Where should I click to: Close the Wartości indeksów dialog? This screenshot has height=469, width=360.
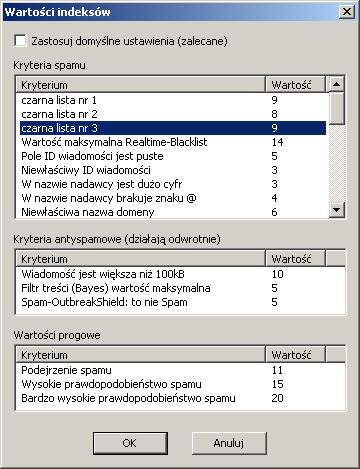[347, 12]
